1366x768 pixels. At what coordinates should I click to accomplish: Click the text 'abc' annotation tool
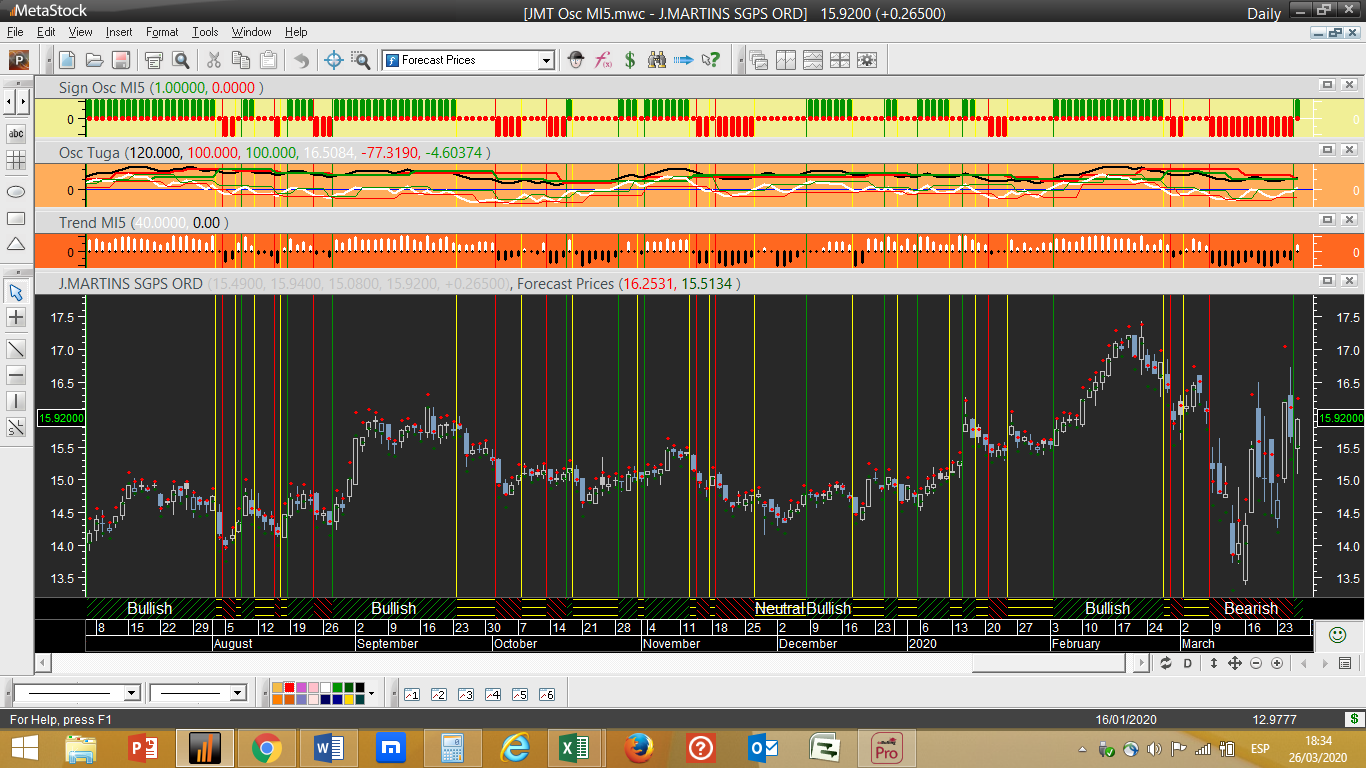(x=16, y=133)
